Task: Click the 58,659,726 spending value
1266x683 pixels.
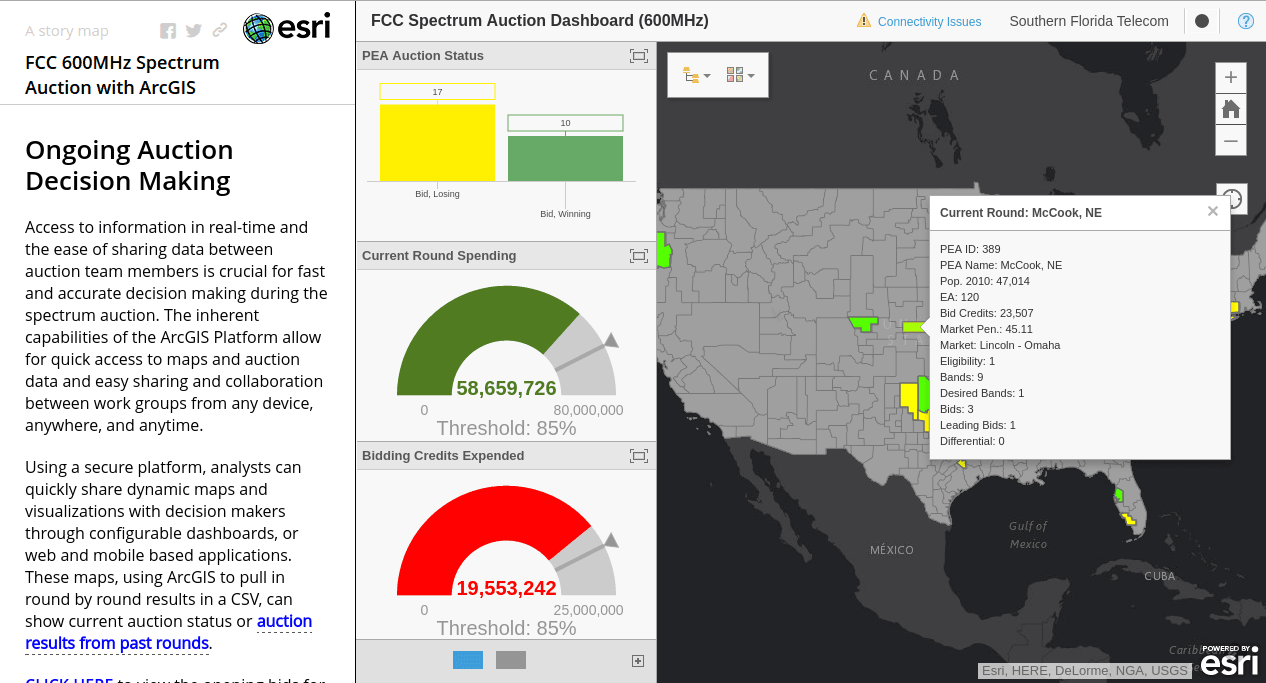Action: (x=506, y=388)
